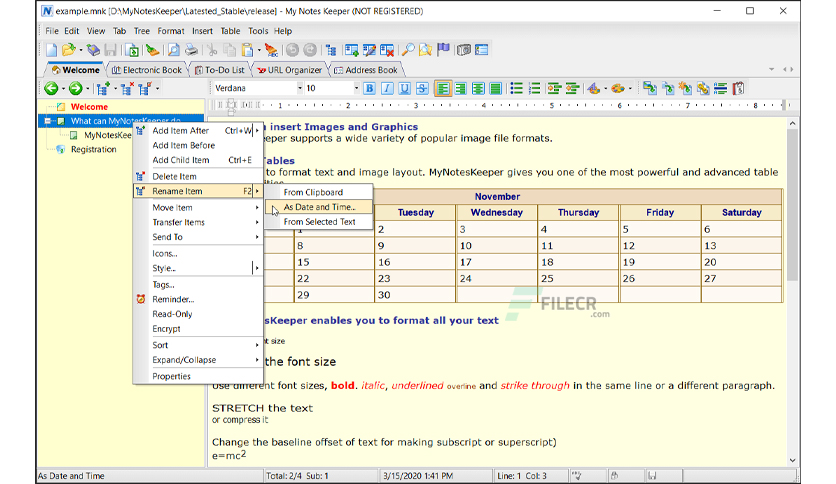Click Delete Item in context menu
Image resolution: width=836 pixels, height=484 pixels.
[x=197, y=176]
